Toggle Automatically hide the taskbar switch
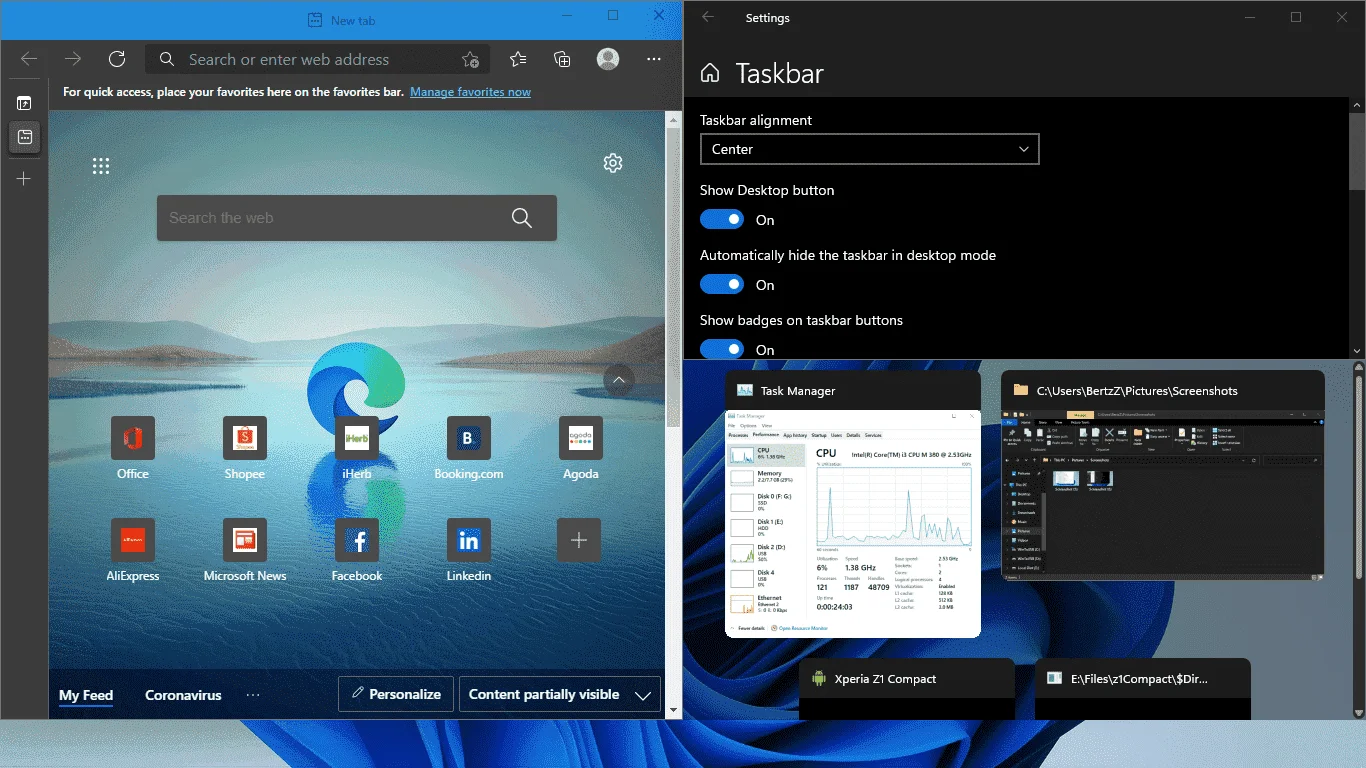 click(x=722, y=284)
